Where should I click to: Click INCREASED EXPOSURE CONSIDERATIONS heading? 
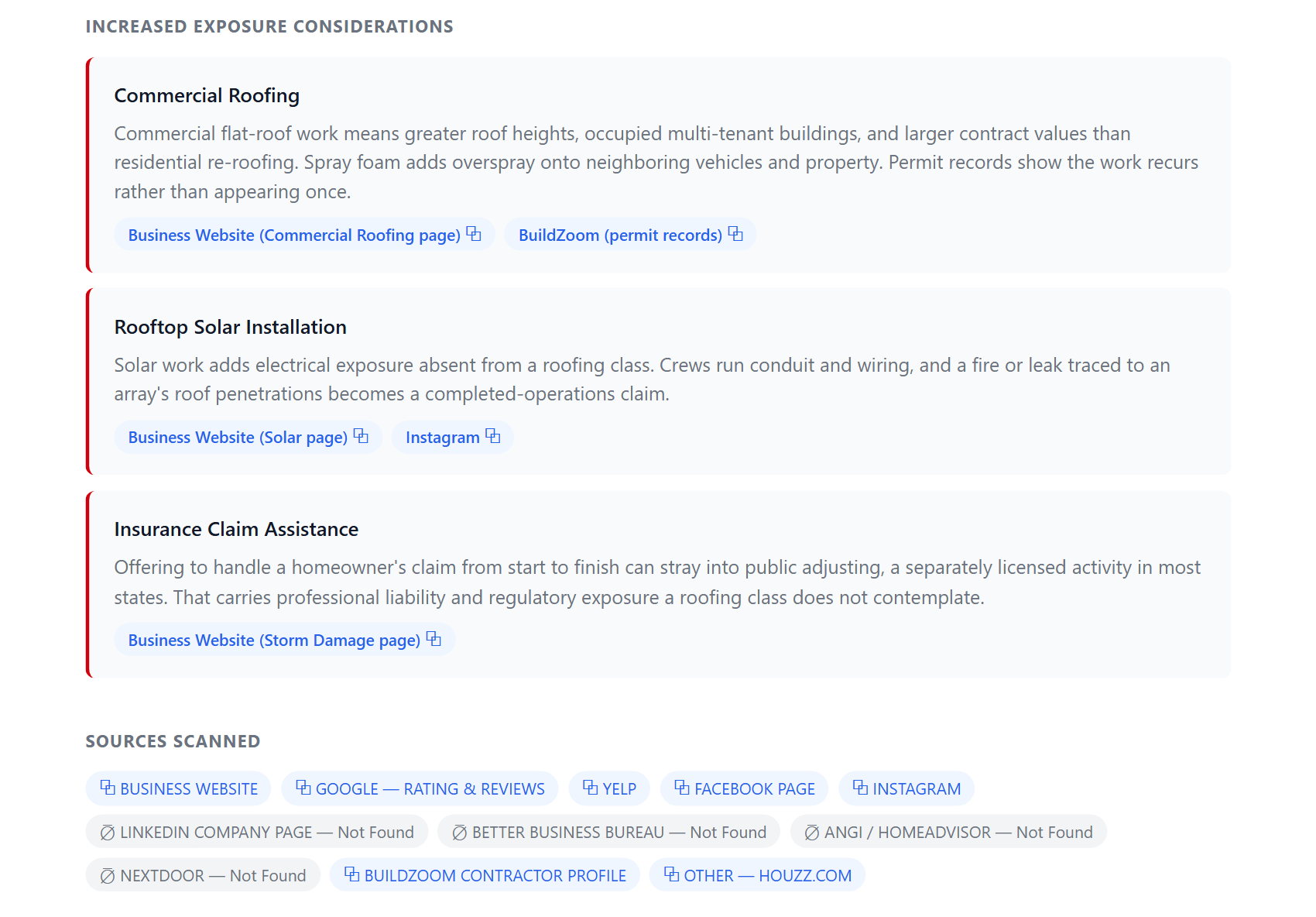pyautogui.click(x=269, y=26)
